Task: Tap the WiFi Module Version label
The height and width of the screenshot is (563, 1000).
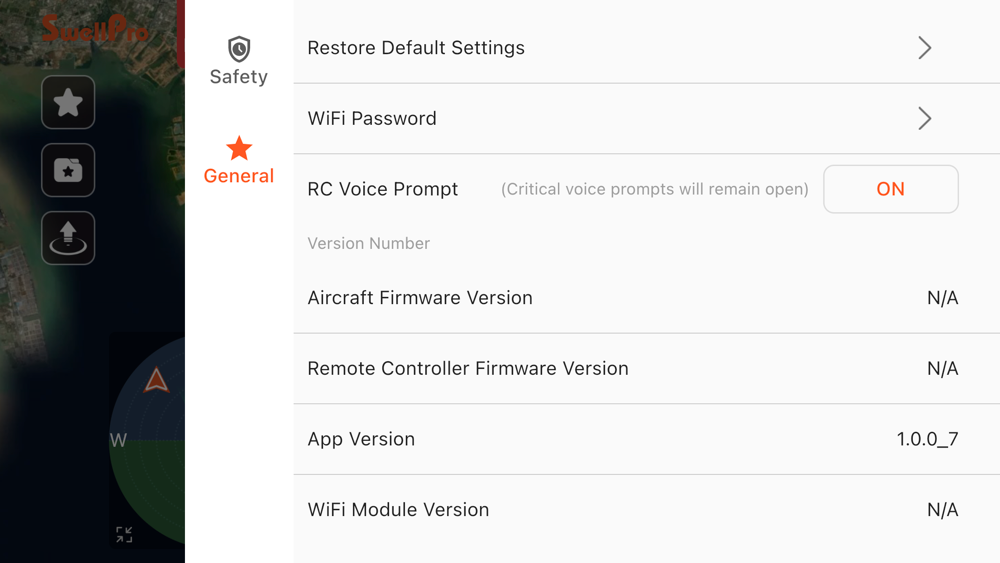Action: (x=398, y=510)
